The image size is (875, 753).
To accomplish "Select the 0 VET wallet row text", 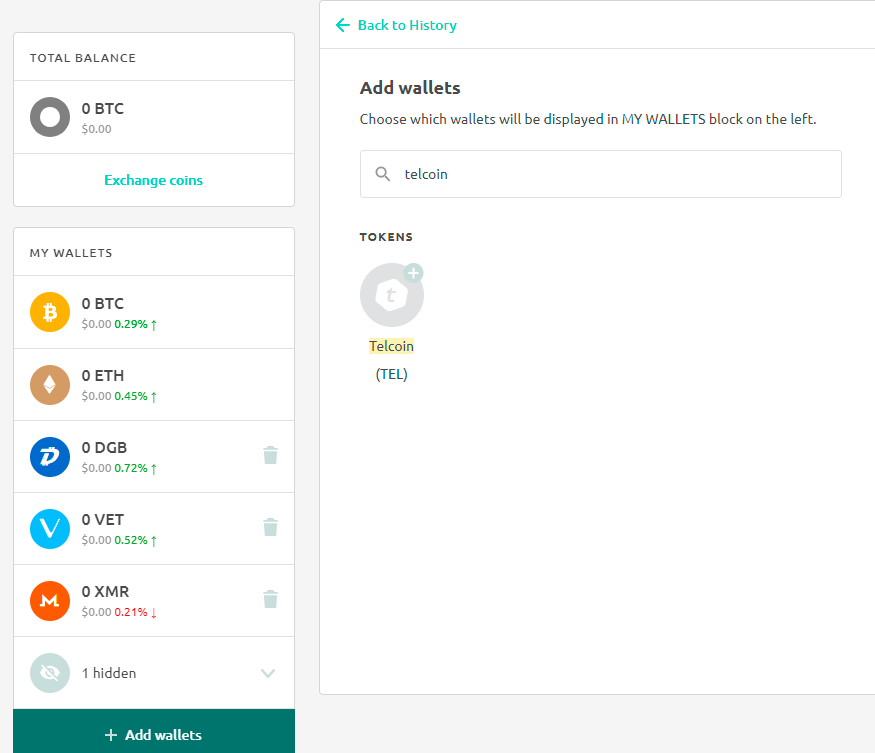I will 103,520.
